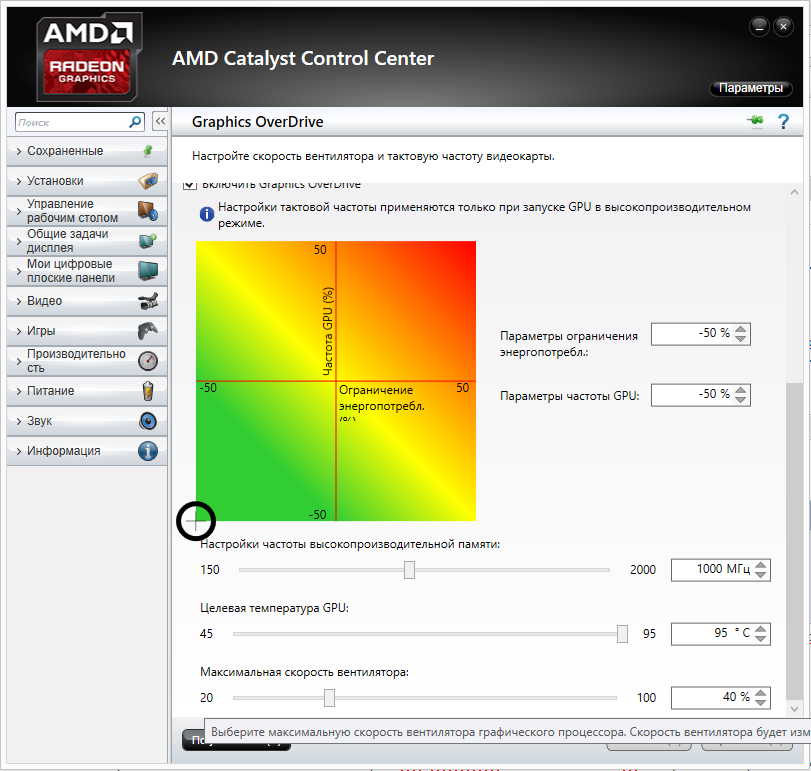Click the Мои цифровые плоские панели monitor icon
This screenshot has width=811, height=771.
(x=148, y=271)
